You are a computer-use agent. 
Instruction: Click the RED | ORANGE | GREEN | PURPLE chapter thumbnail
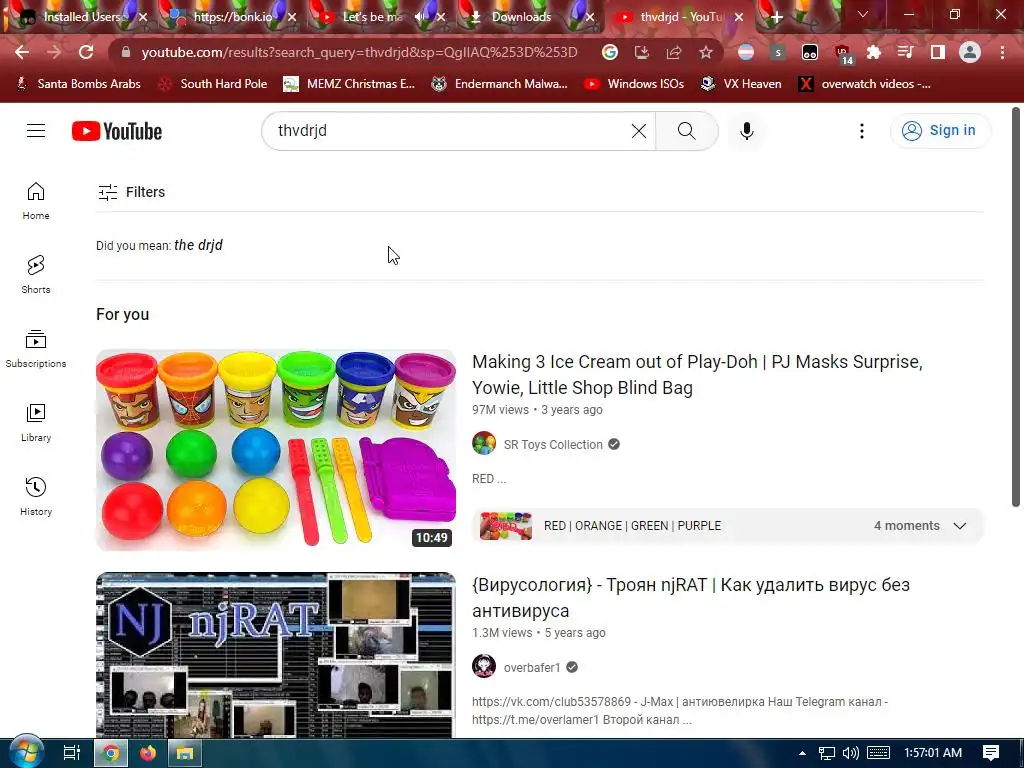click(x=505, y=526)
